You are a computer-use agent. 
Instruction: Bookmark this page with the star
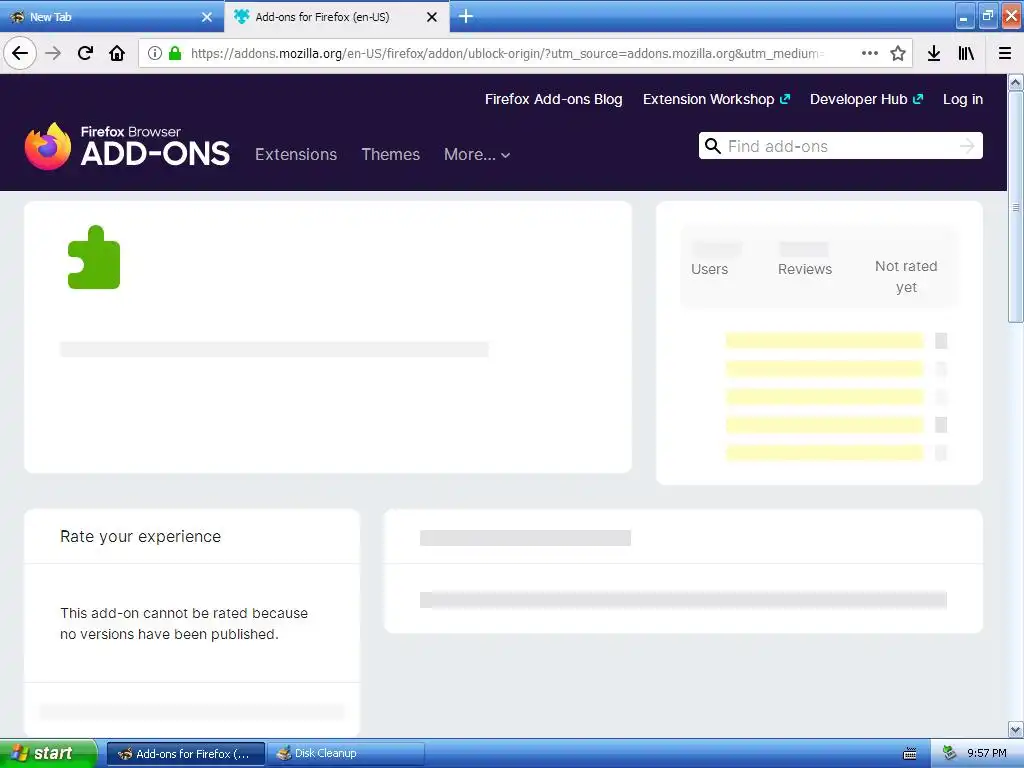click(x=898, y=53)
